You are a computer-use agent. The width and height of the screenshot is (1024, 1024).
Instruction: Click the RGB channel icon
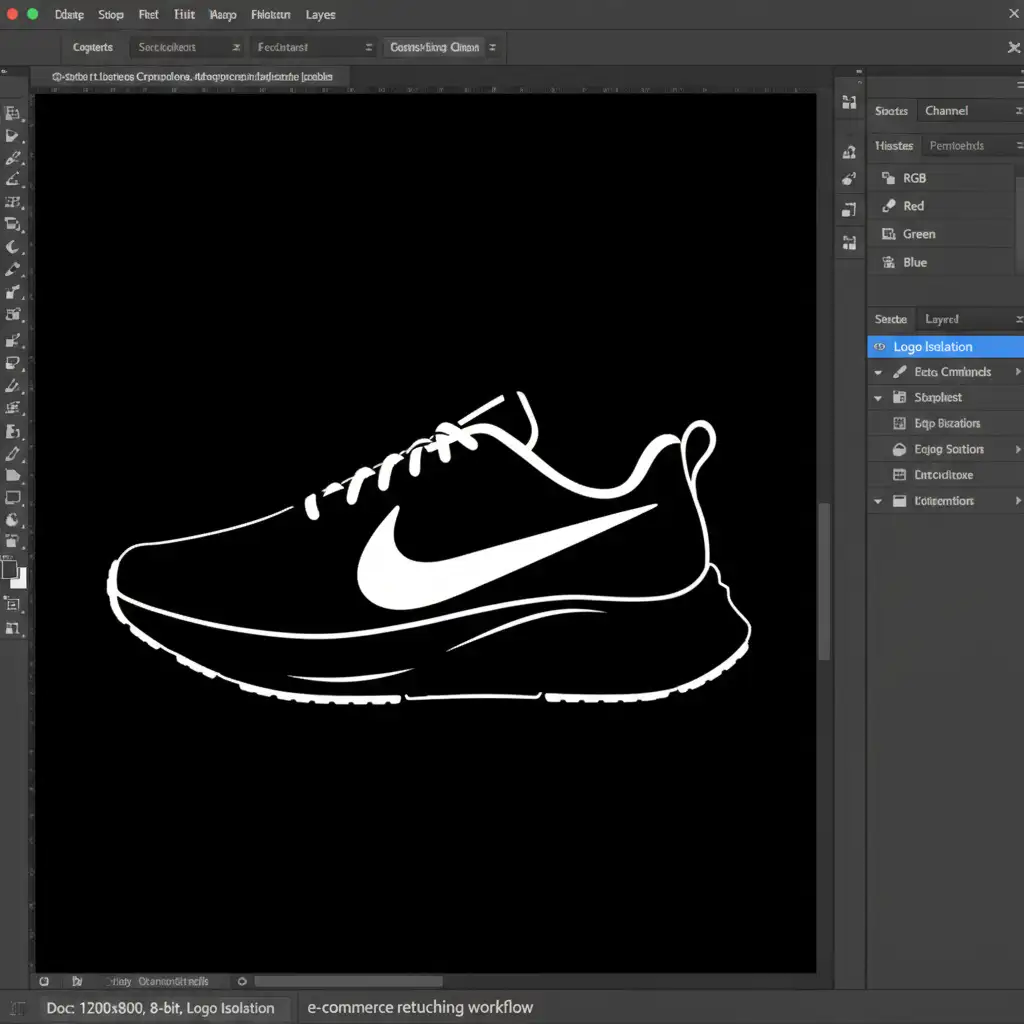[x=887, y=178]
